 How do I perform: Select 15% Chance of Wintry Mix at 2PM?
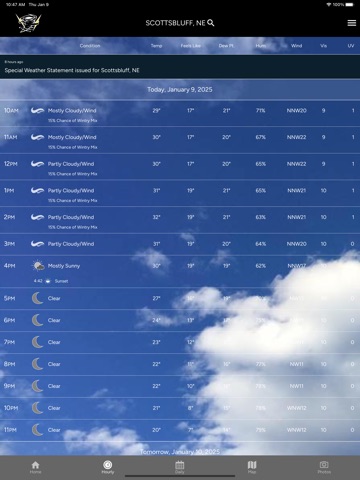click(x=72, y=227)
